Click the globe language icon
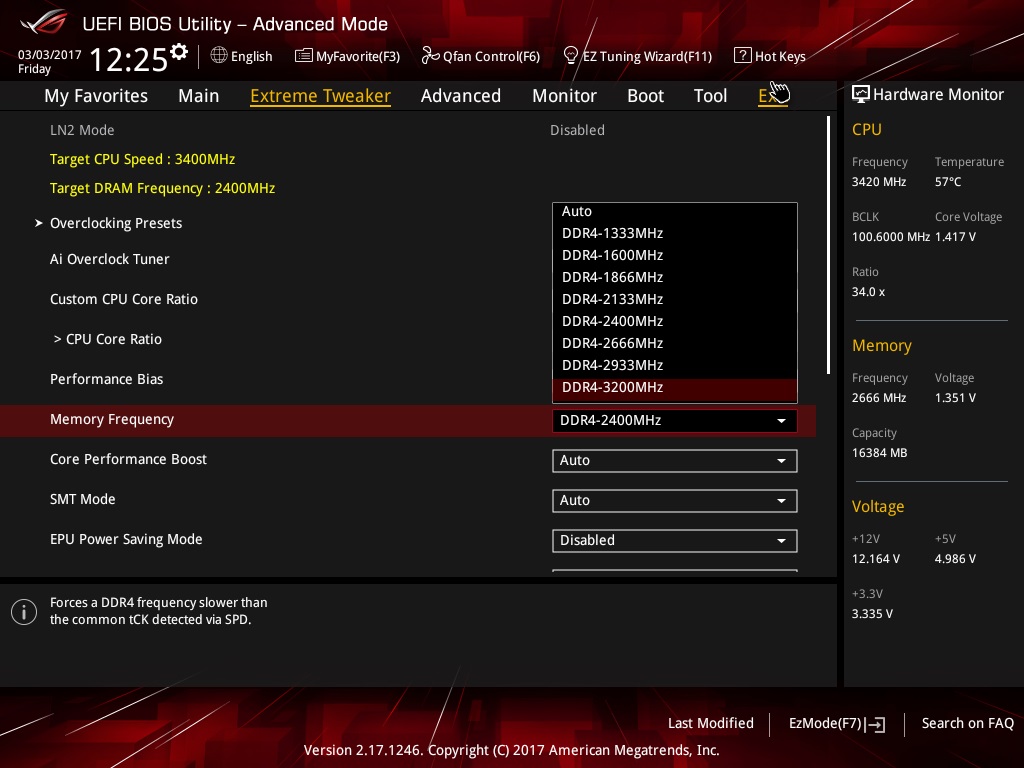This screenshot has width=1024, height=768. click(219, 56)
